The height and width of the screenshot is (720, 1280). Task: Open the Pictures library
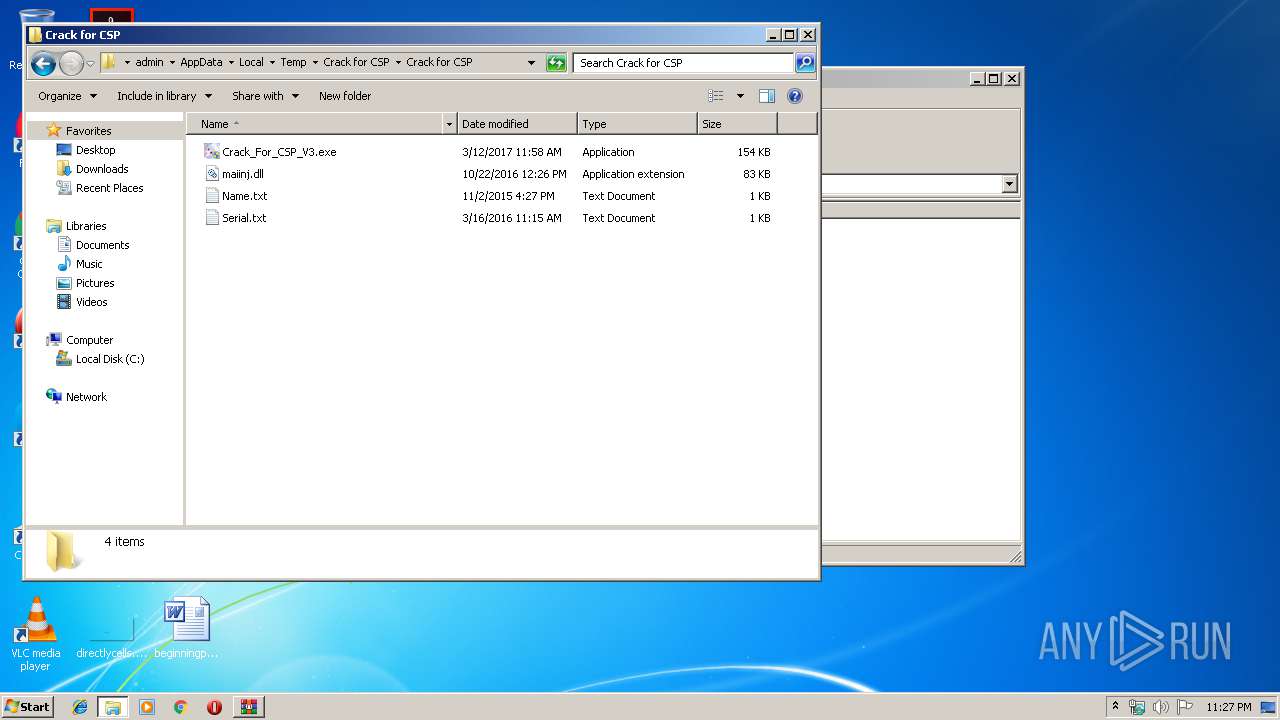click(x=95, y=283)
